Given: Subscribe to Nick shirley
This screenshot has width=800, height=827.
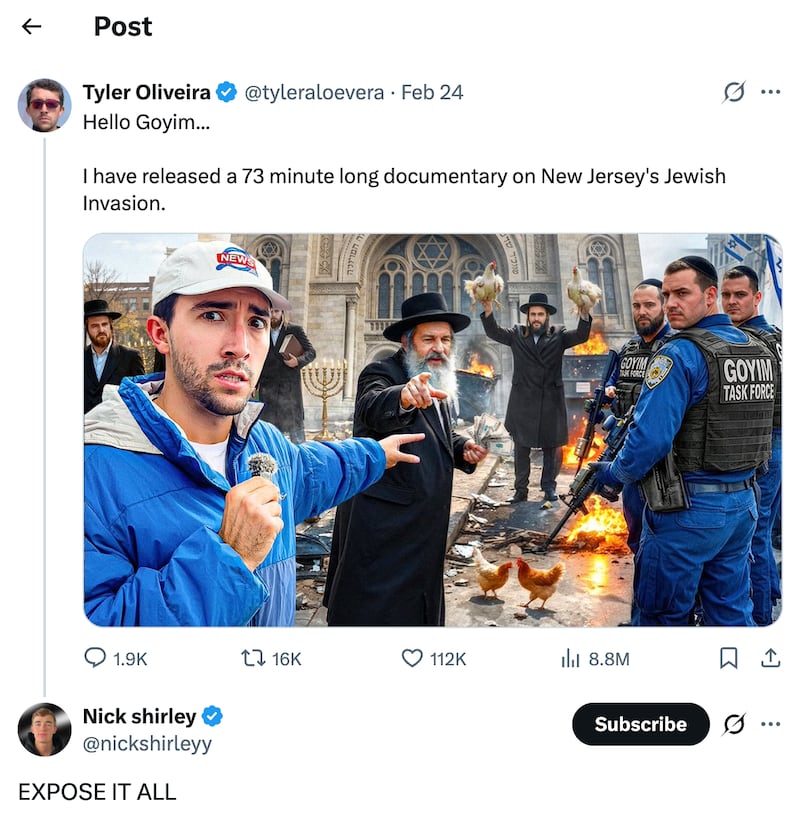Looking at the screenshot, I should pyautogui.click(x=640, y=725).
